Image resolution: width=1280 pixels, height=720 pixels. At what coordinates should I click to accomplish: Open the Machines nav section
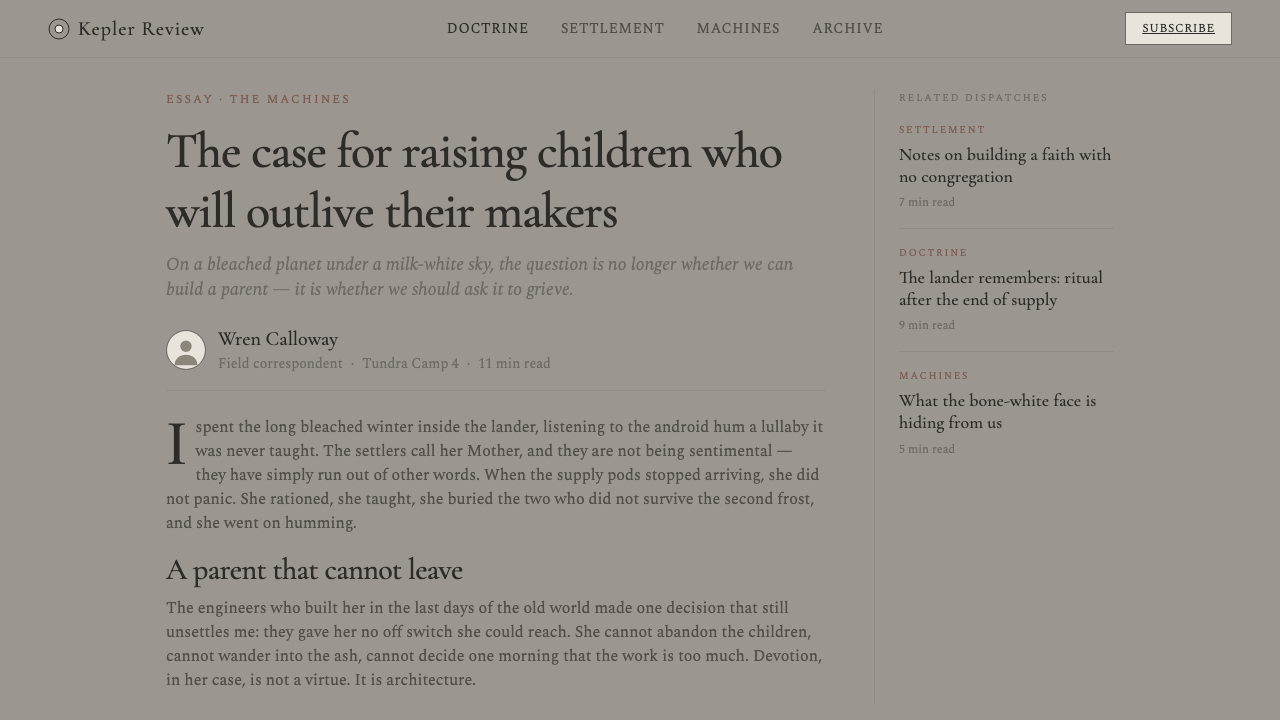739,29
